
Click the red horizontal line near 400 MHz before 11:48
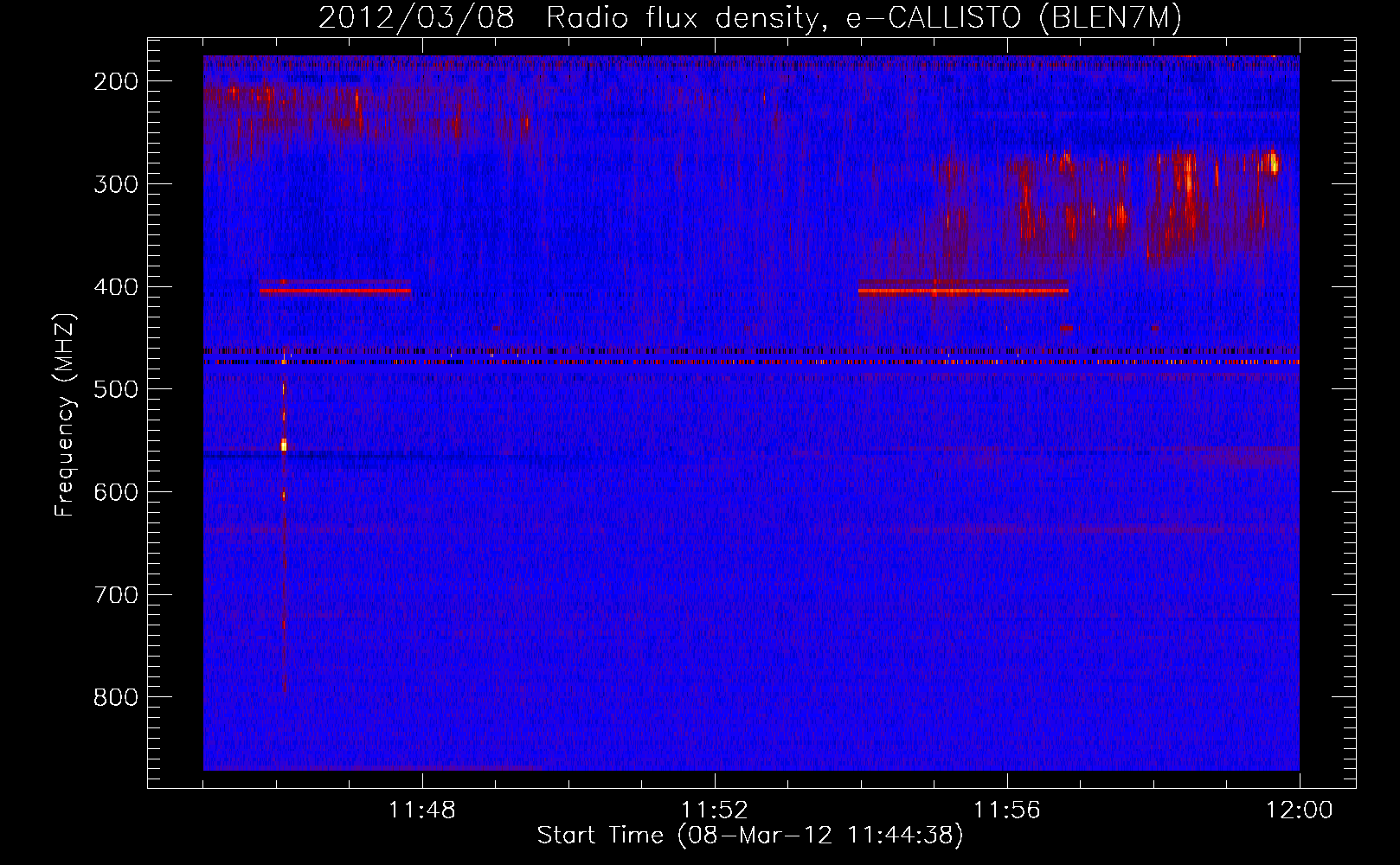click(x=335, y=291)
